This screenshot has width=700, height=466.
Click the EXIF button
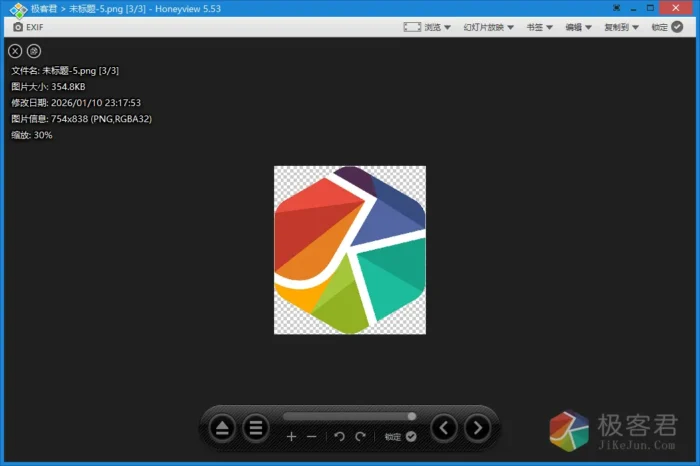[x=28, y=27]
